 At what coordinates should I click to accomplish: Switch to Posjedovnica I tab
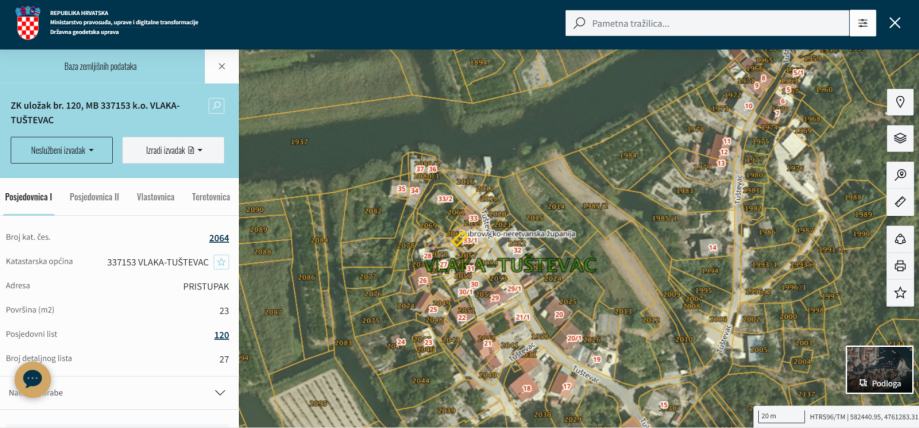click(x=28, y=197)
